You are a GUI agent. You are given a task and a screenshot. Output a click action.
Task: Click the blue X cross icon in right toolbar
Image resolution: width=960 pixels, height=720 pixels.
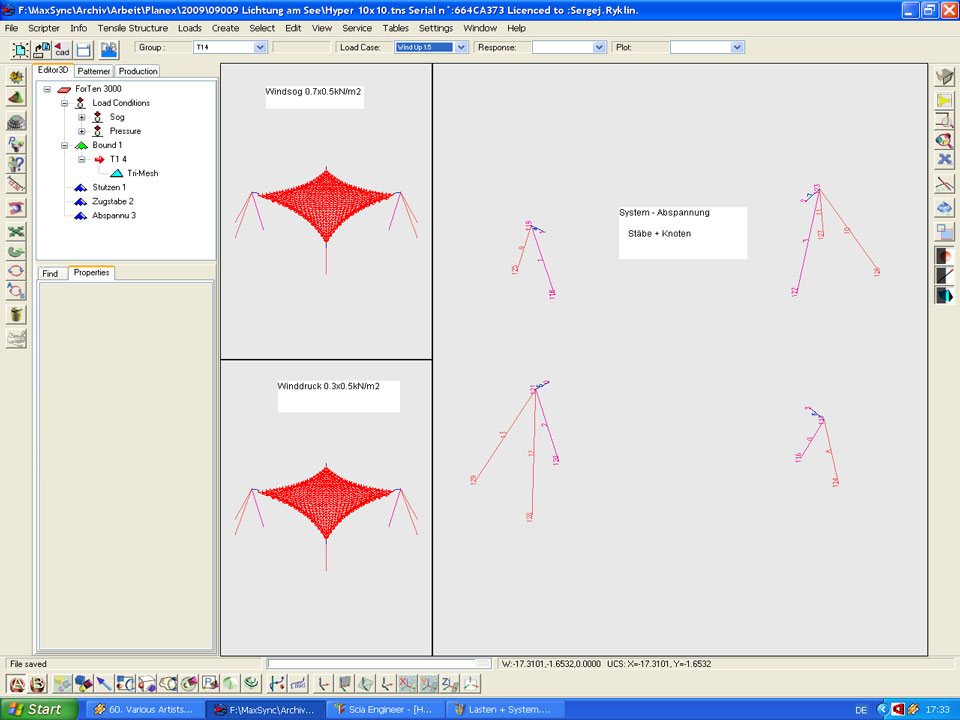(x=945, y=160)
